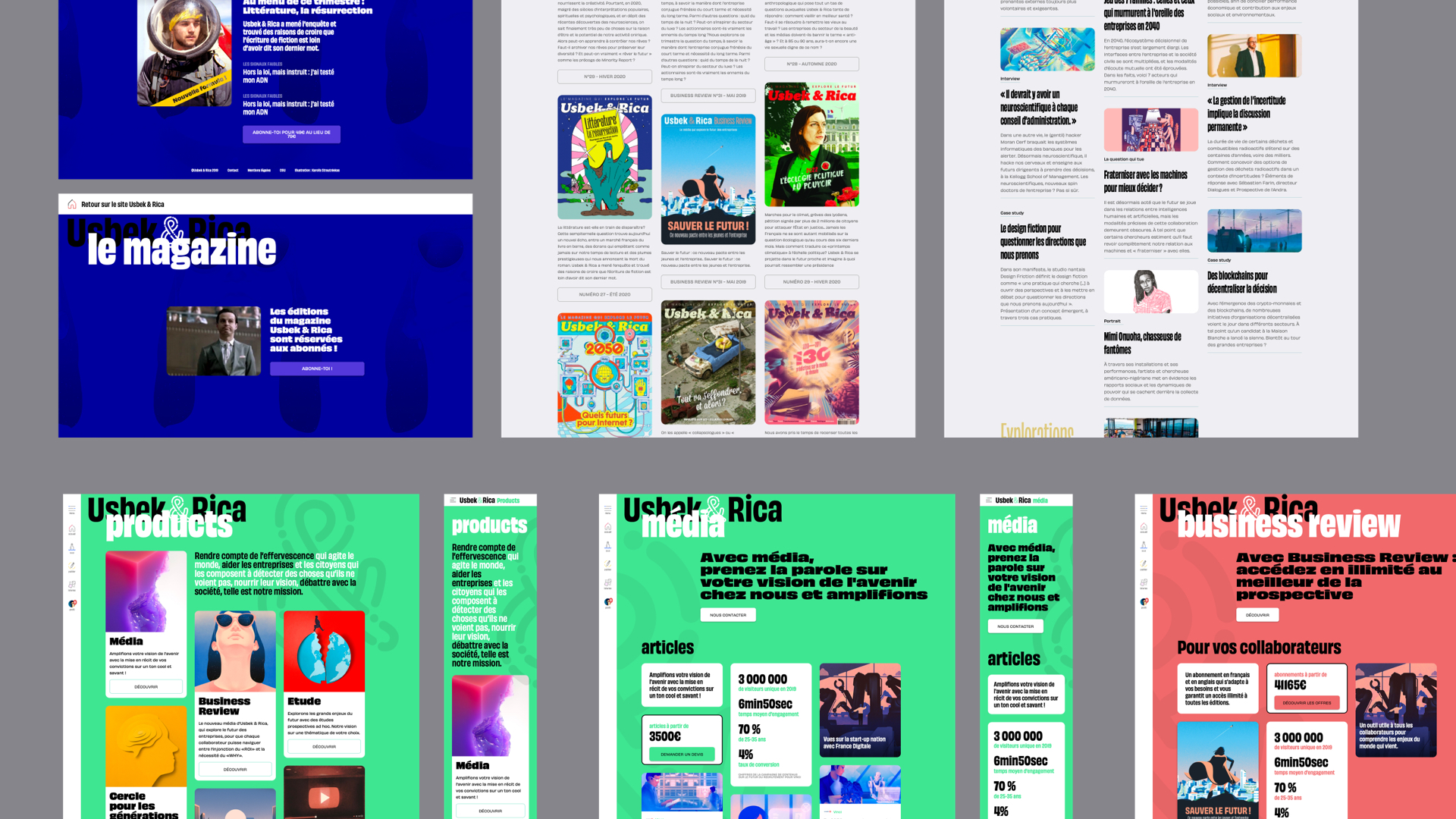Click DÉCOUVRIR button on Business Review card
The width and height of the screenshot is (1456, 819).
[x=235, y=769]
